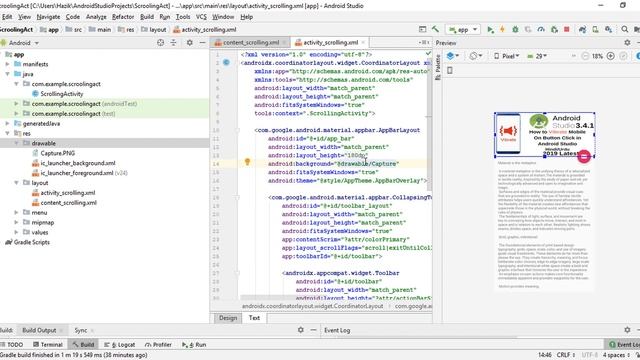This screenshot has width=640, height=360.
Task: Hide the Project panel with minus icon
Action: point(202,42)
